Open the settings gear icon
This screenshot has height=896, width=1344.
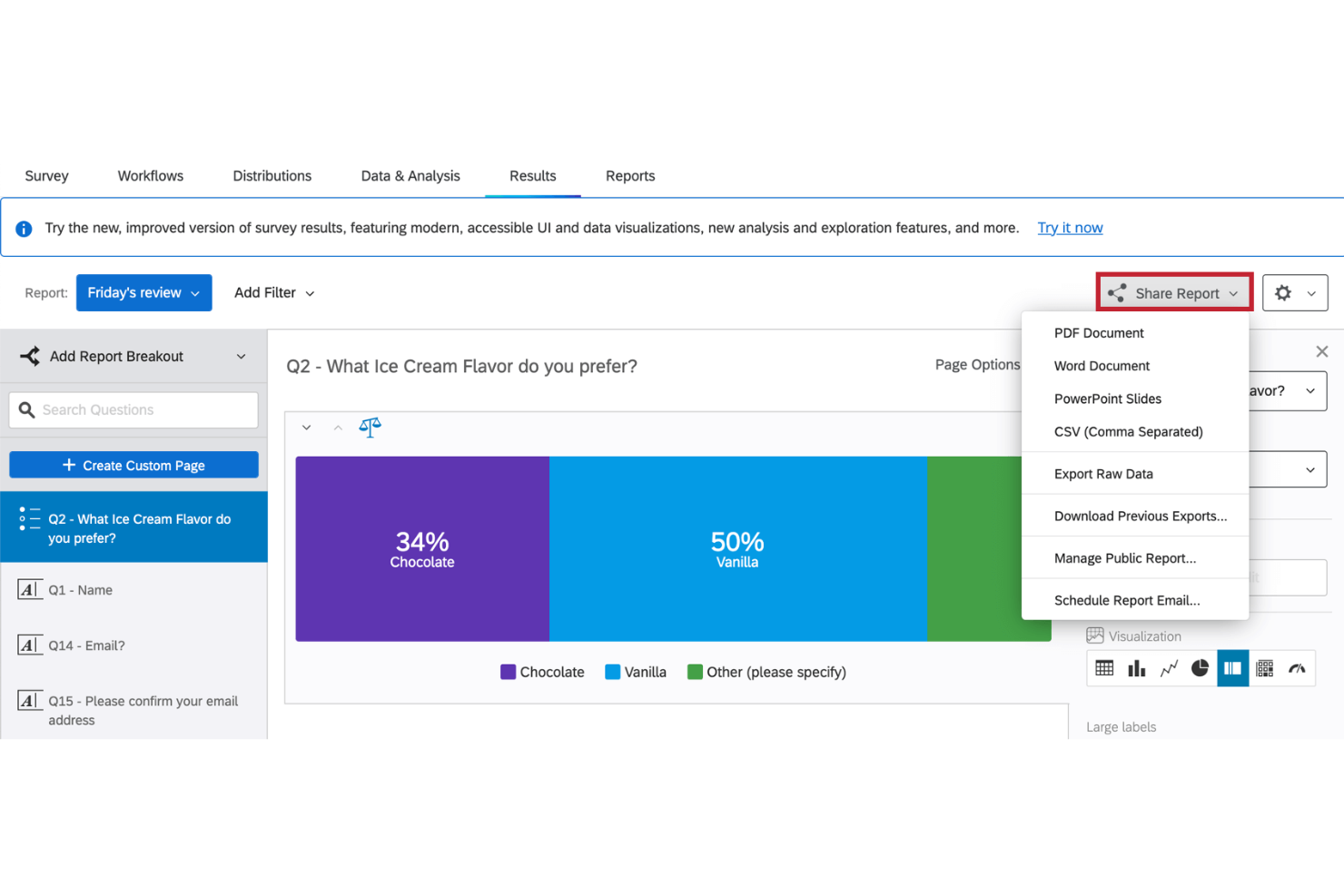(x=1283, y=293)
